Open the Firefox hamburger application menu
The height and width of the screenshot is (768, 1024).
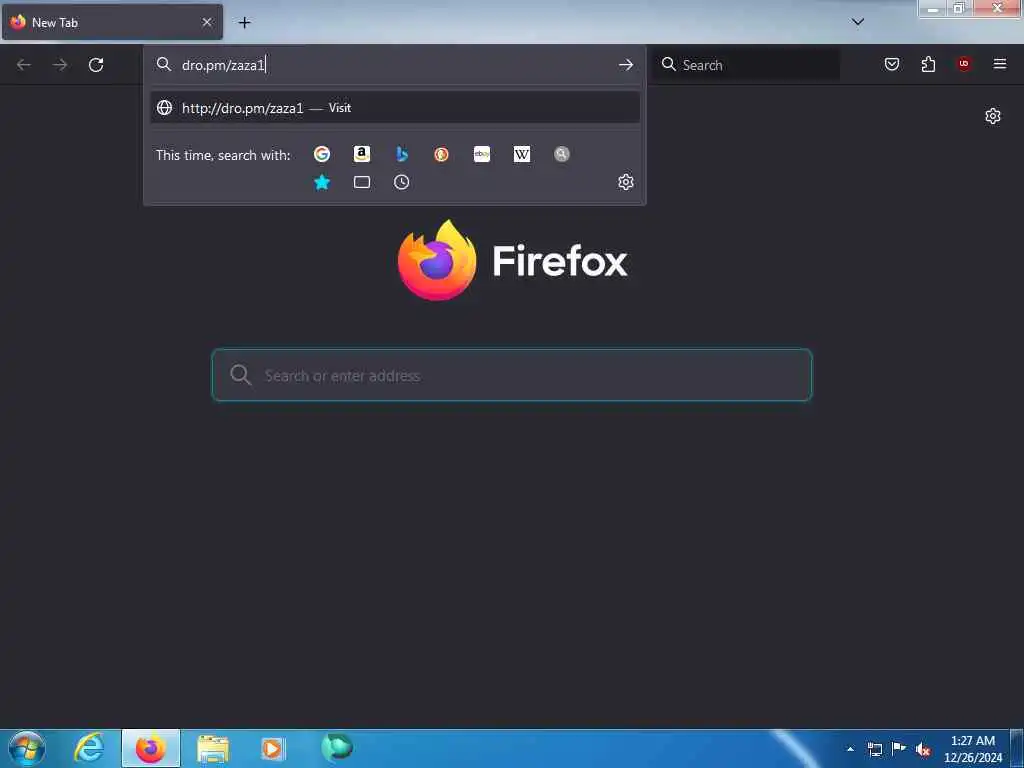1000,64
